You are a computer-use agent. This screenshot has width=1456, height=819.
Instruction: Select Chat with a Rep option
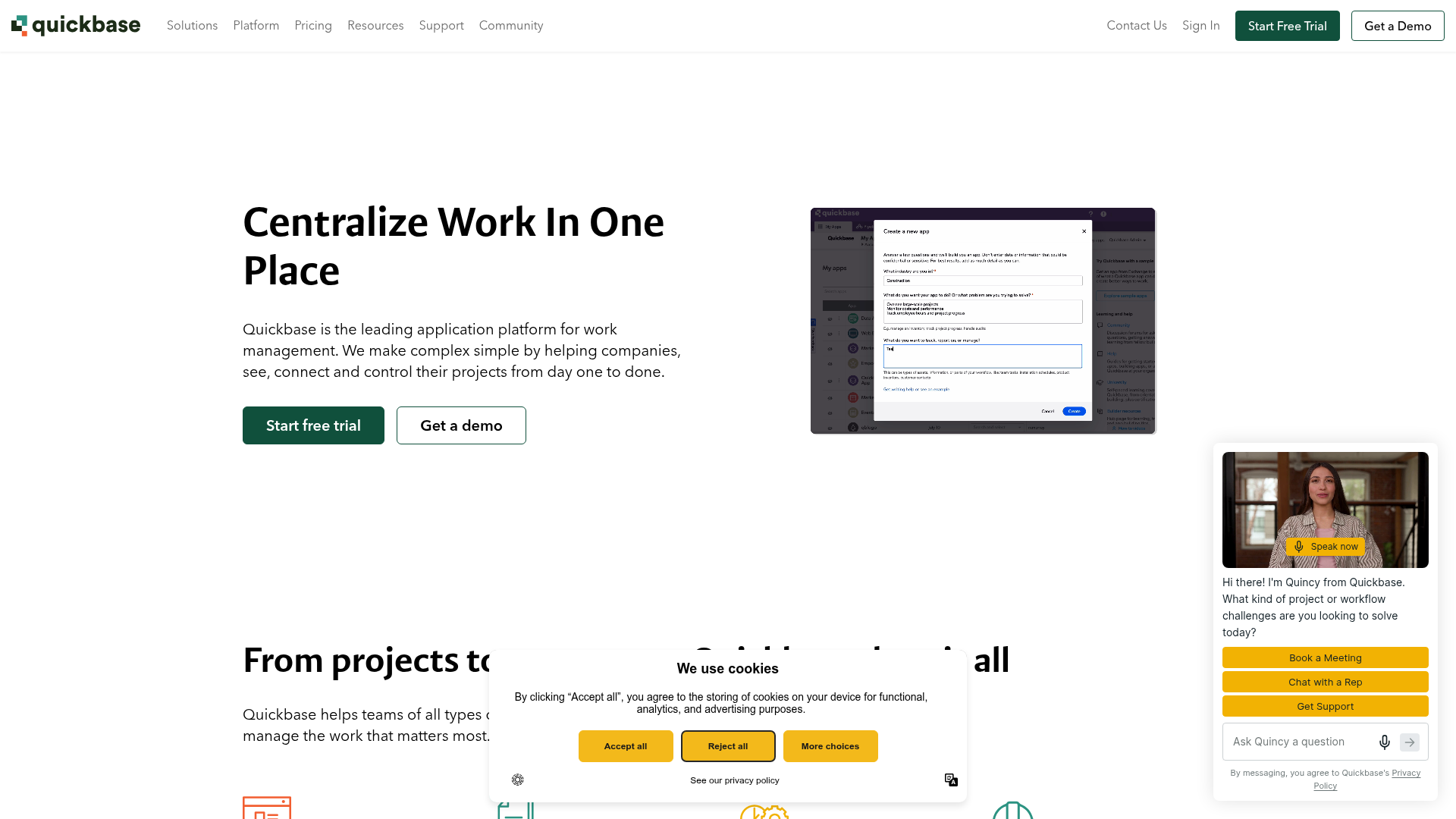coord(1325,682)
